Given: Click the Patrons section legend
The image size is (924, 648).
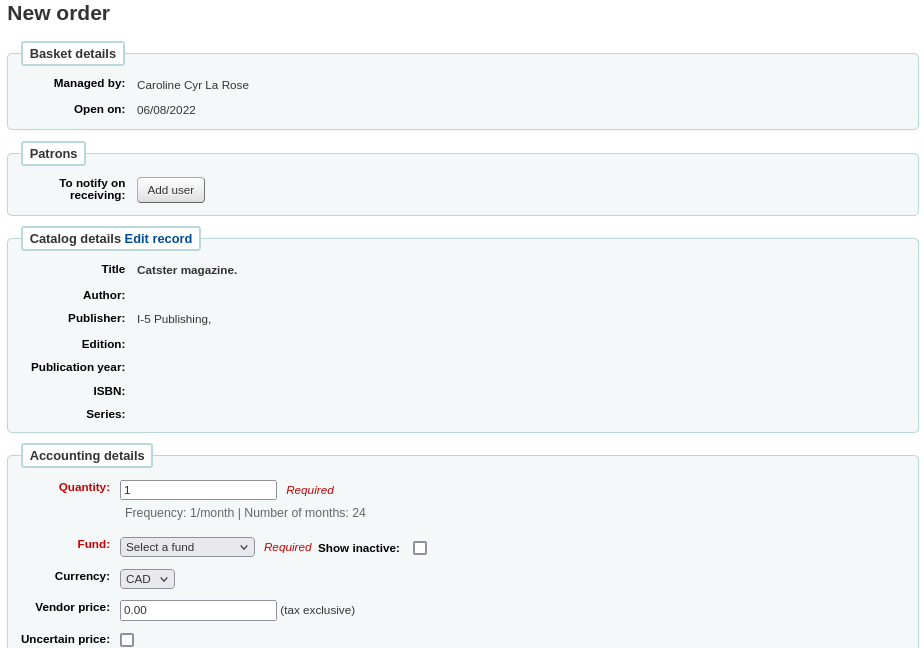Looking at the screenshot, I should pyautogui.click(x=53, y=154).
